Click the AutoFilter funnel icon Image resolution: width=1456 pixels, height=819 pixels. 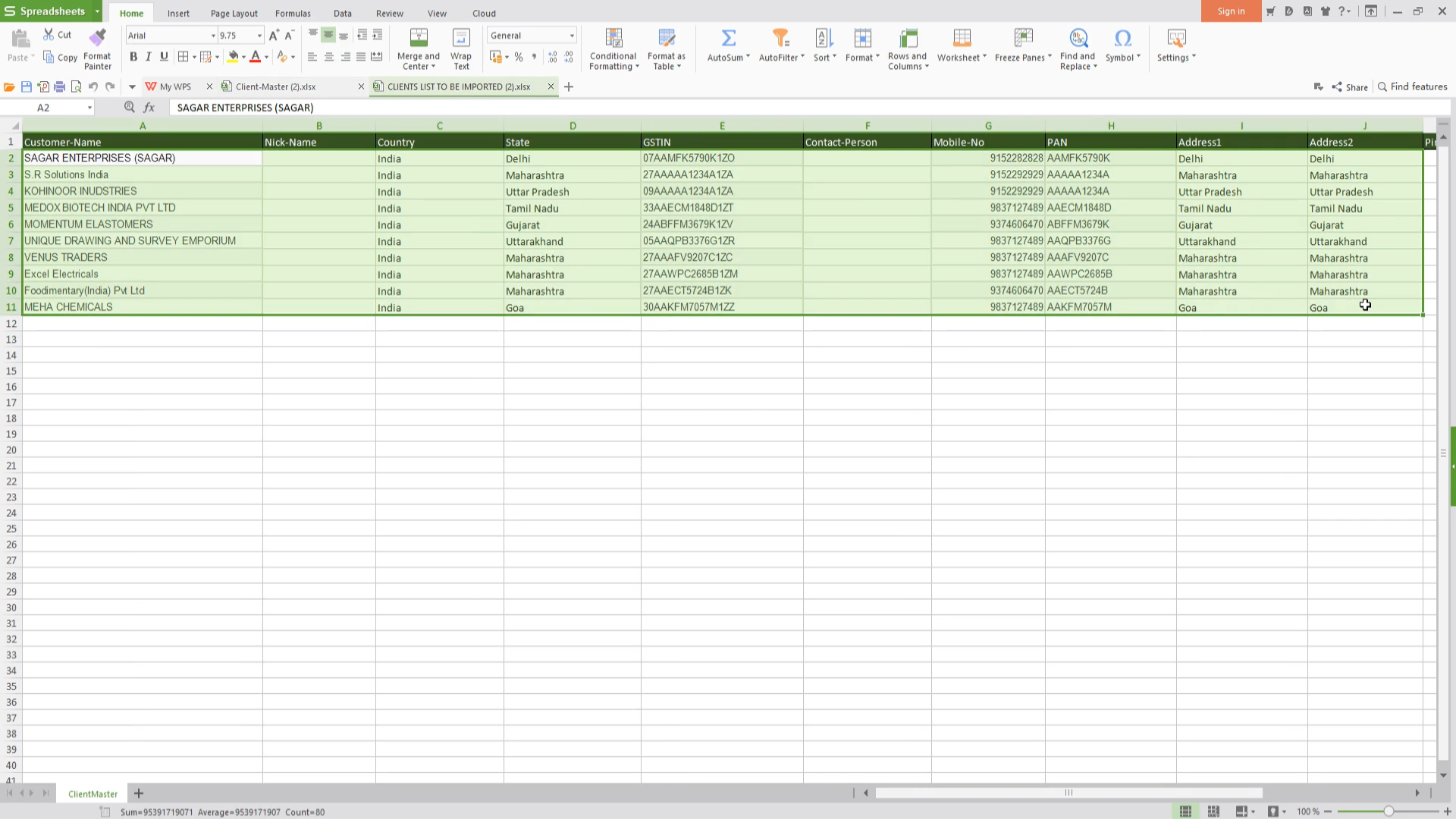[x=780, y=38]
